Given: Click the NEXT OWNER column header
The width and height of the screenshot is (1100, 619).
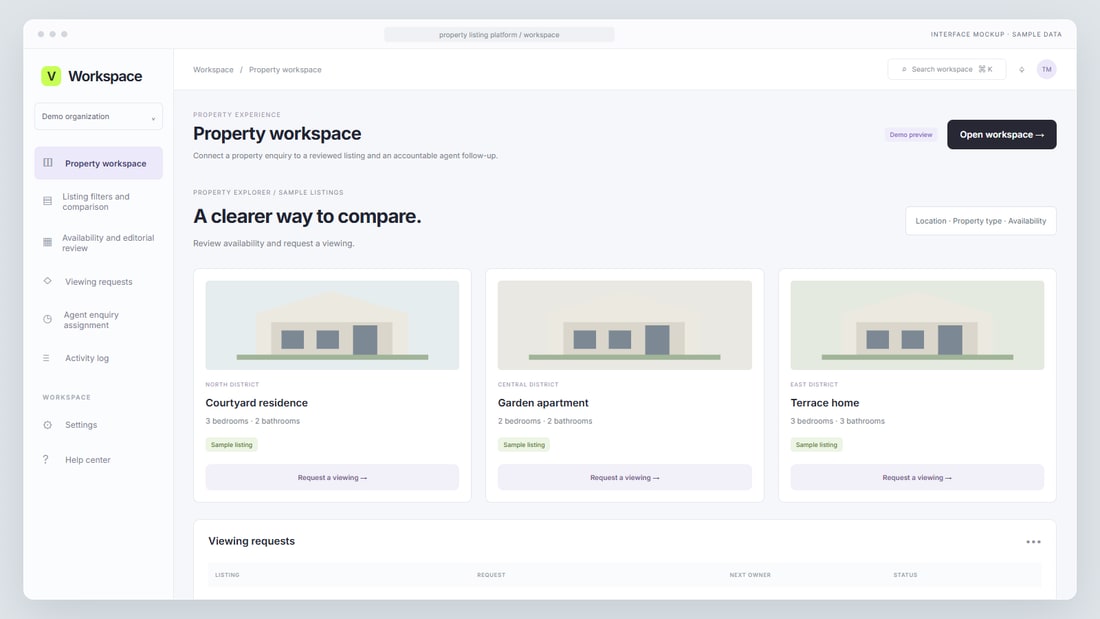Looking at the screenshot, I should (750, 575).
